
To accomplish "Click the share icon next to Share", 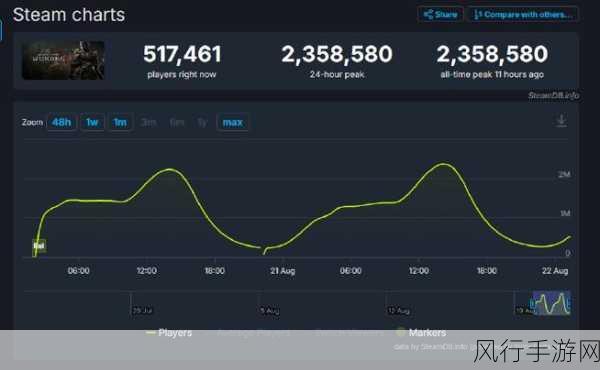I will (x=428, y=15).
